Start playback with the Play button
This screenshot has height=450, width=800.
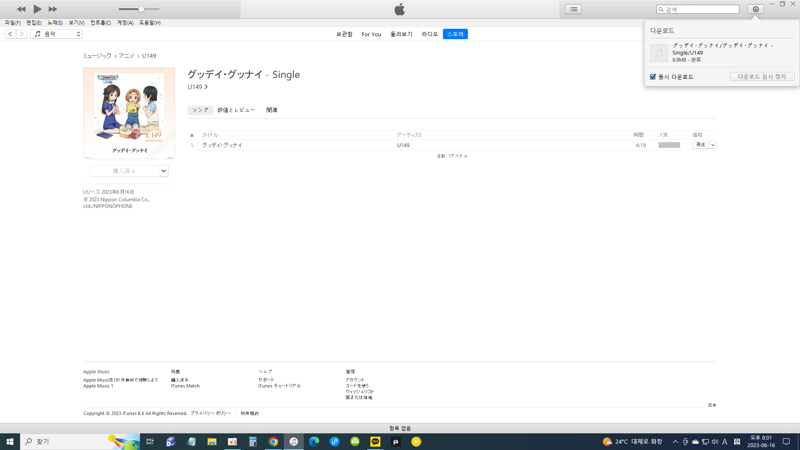click(37, 9)
